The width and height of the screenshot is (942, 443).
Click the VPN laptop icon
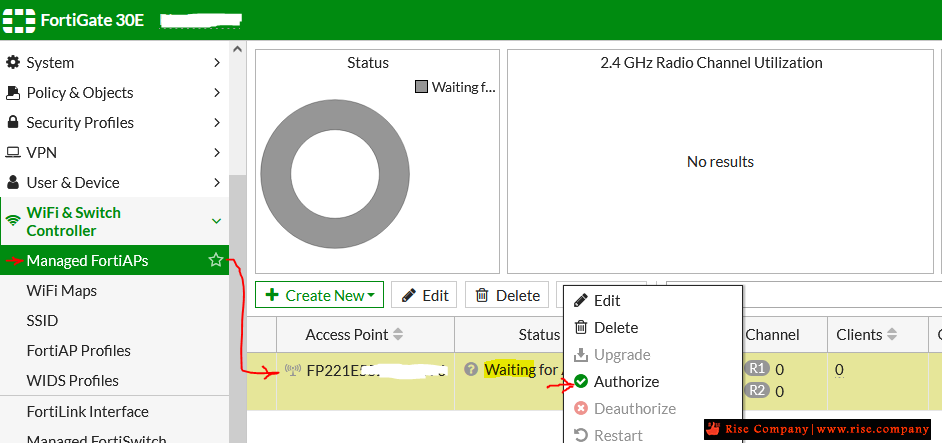(x=13, y=153)
